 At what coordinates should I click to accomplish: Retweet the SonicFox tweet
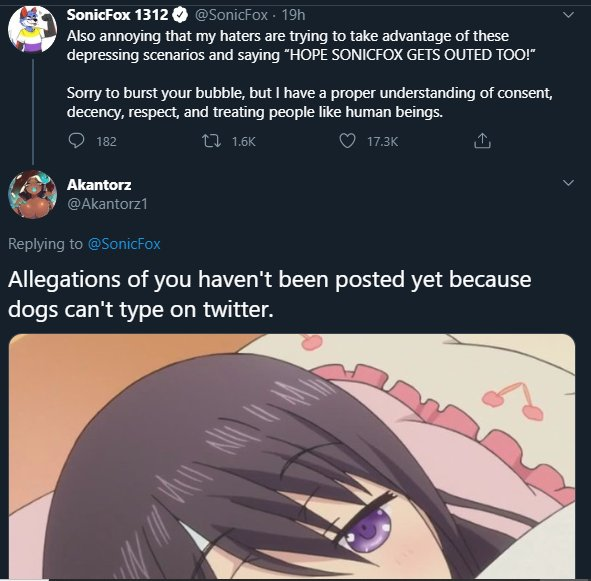coord(211,141)
